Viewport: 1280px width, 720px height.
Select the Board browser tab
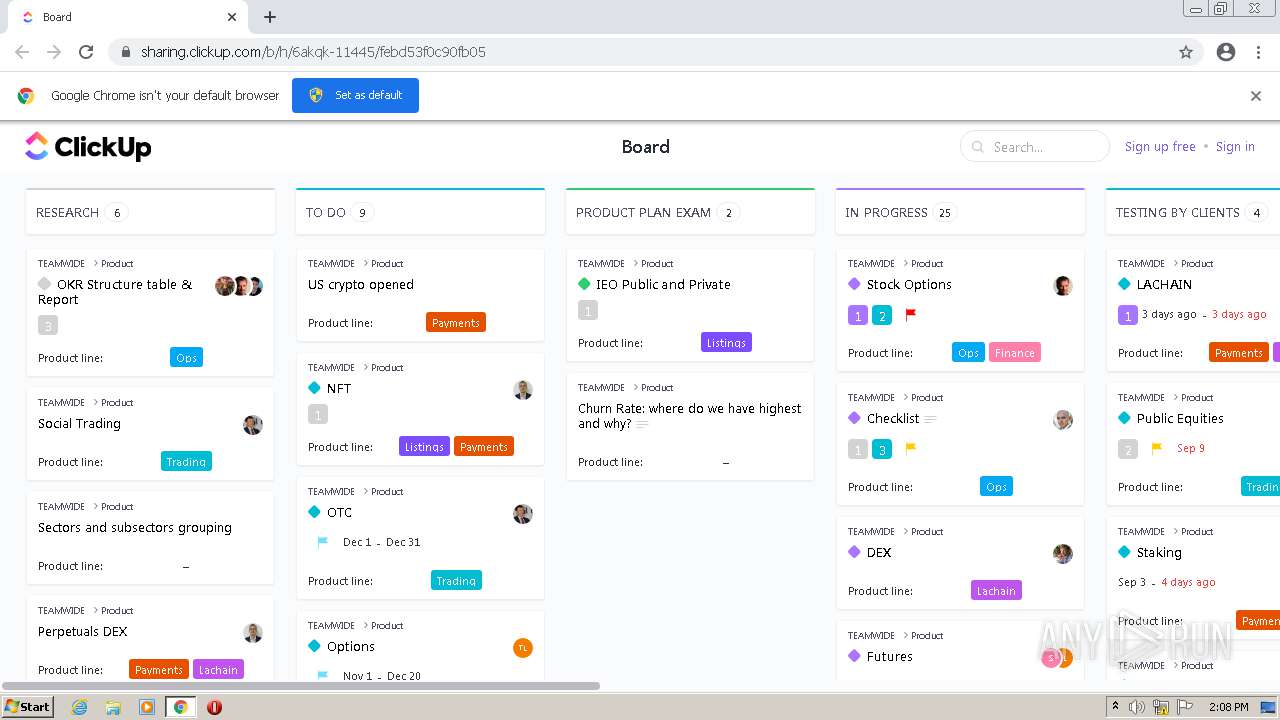[x=127, y=17]
